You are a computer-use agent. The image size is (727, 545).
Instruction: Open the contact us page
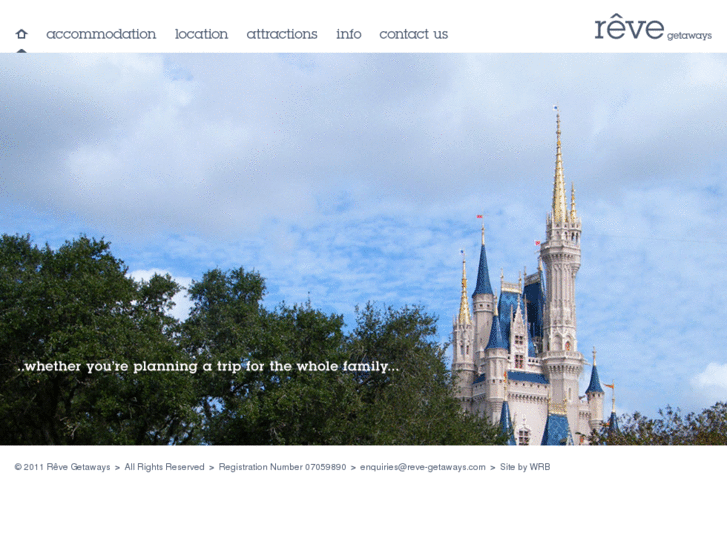414,34
